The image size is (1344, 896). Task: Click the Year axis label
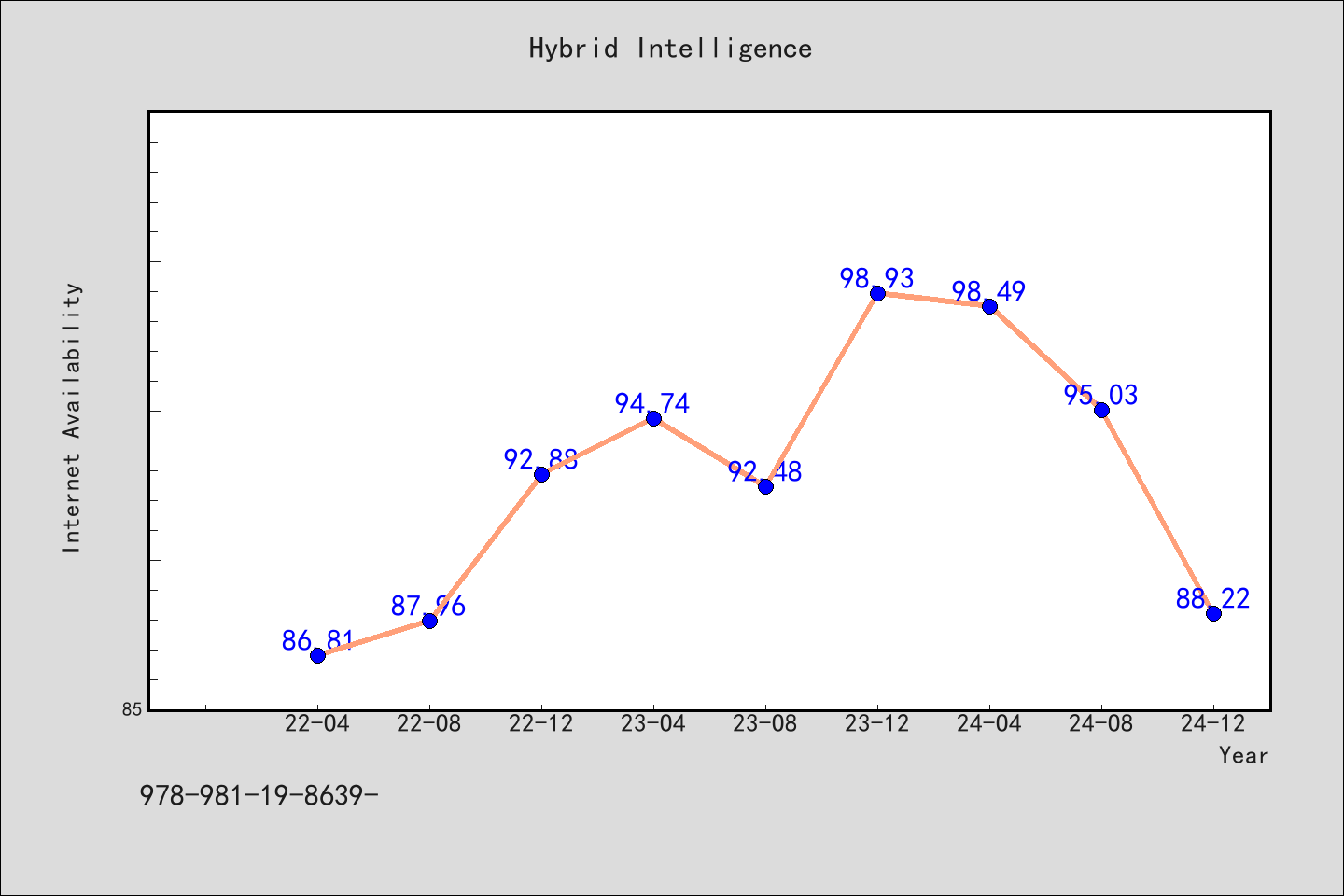tap(1243, 755)
